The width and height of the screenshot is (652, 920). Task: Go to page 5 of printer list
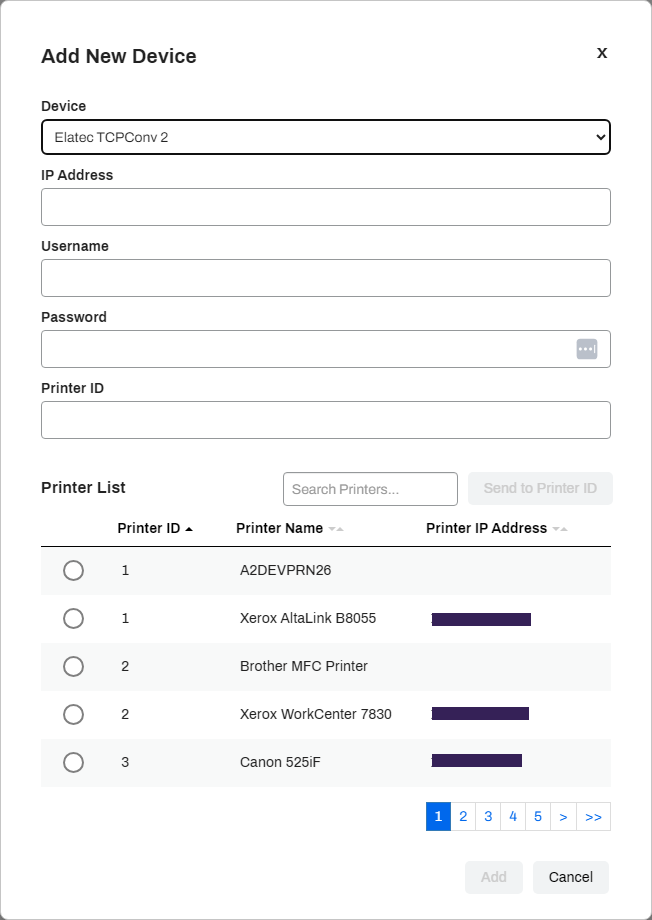[538, 817]
